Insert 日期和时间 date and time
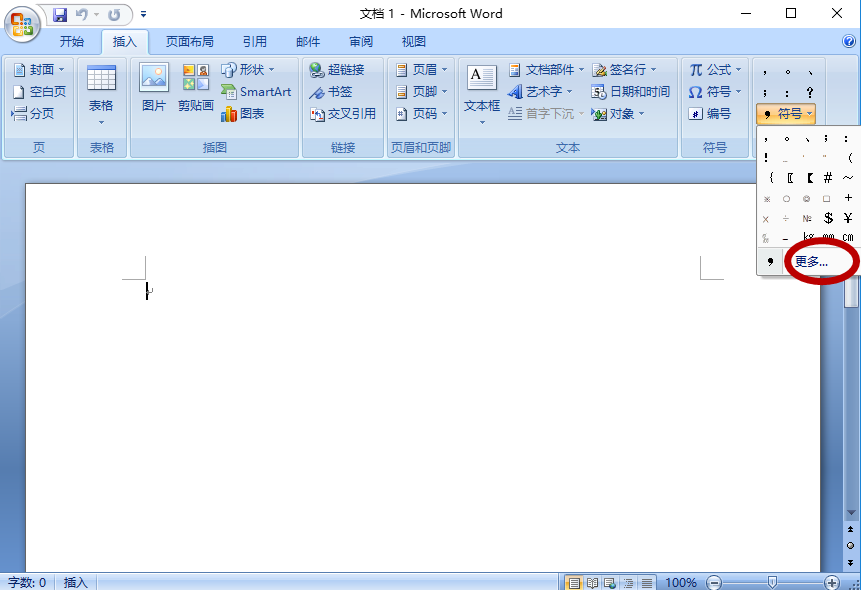Viewport: 861px width, 590px height. click(x=630, y=92)
